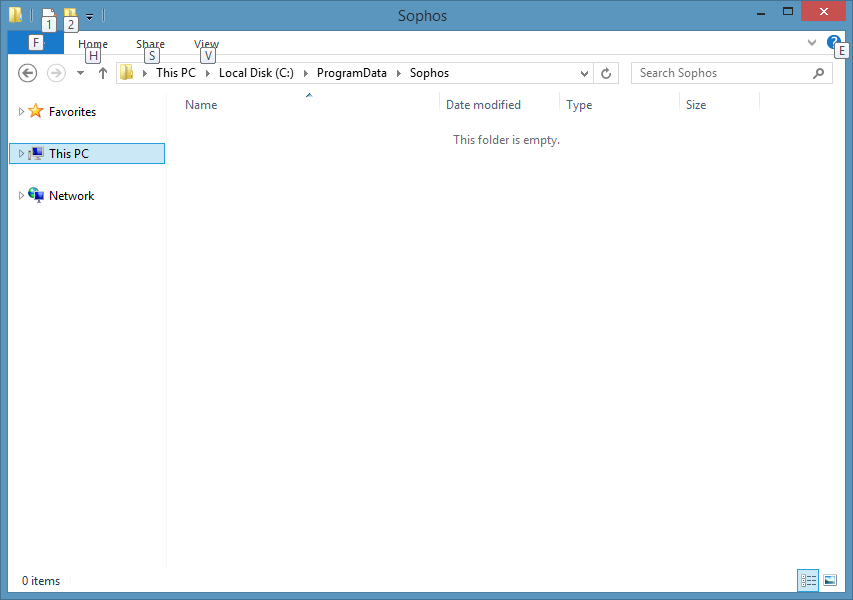Switch to Details view in status bar
The height and width of the screenshot is (600, 853).
point(808,580)
